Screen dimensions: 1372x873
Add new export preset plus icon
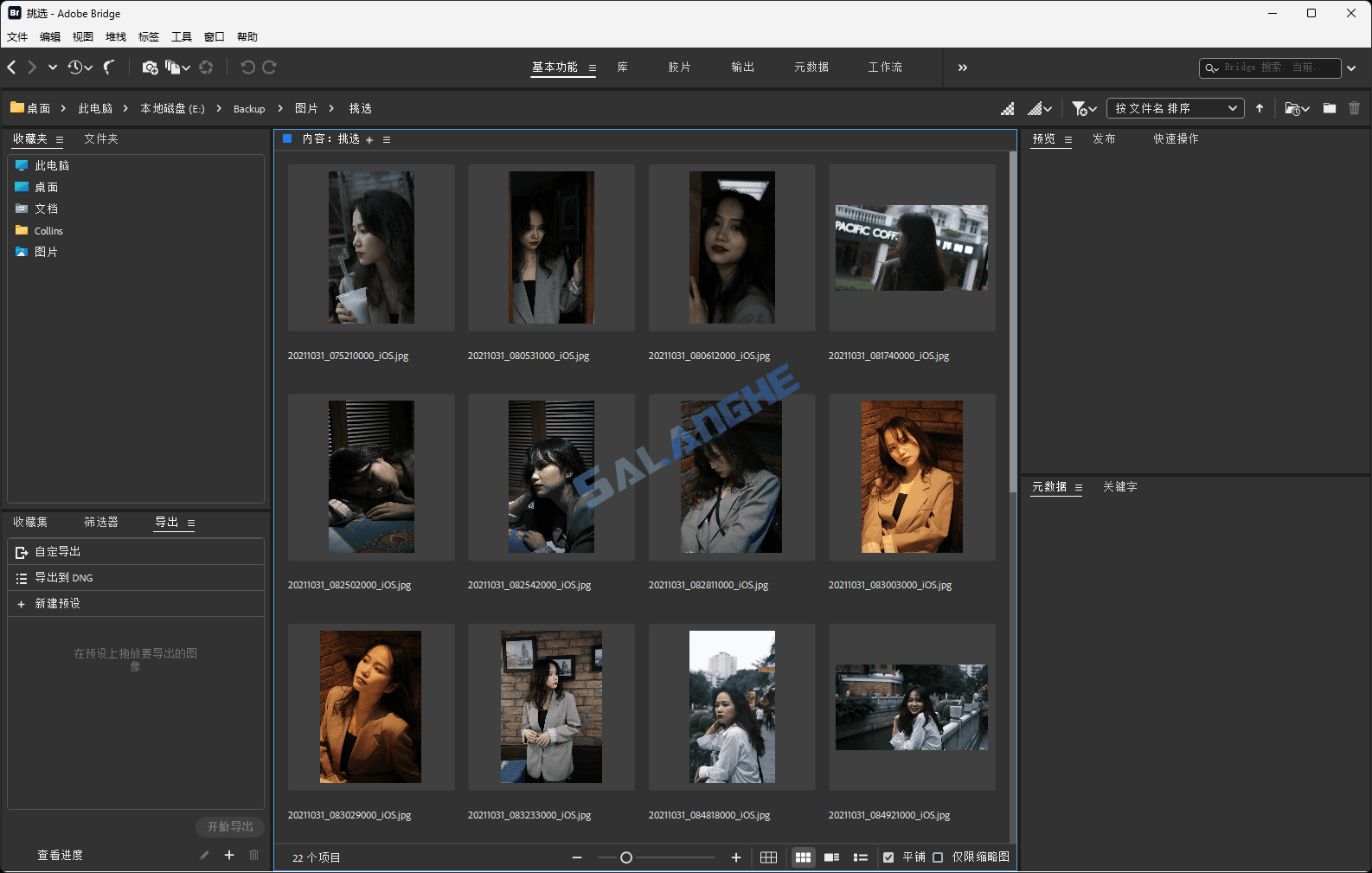click(229, 855)
